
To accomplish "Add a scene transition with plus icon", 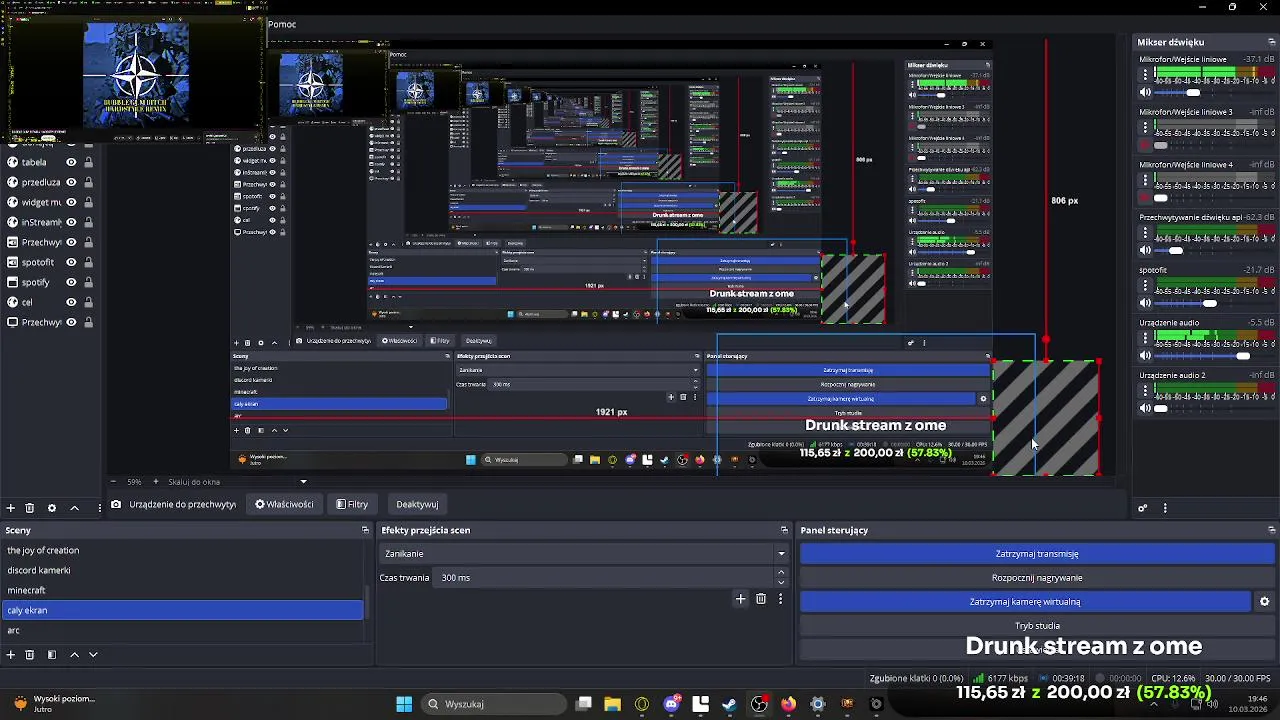I will (x=740, y=599).
